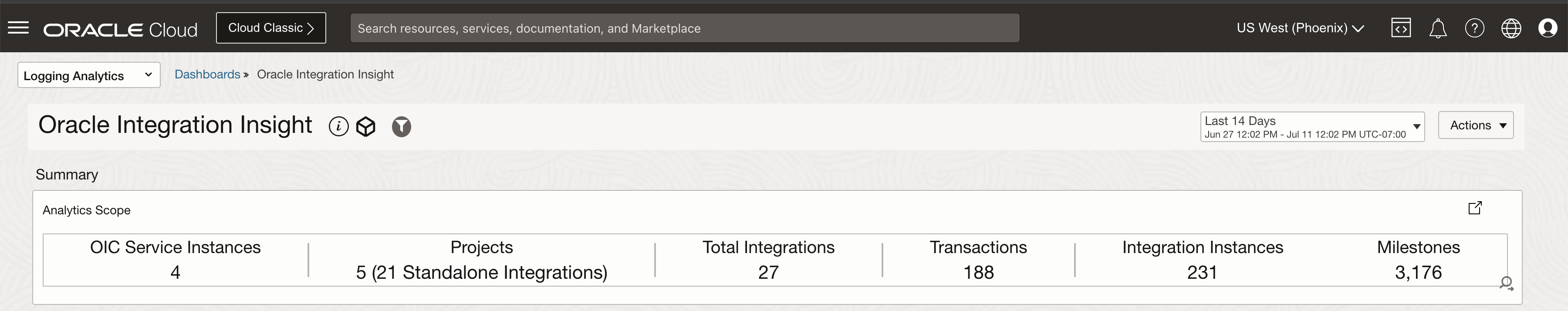
Task: Open the user profile avatar menu
Action: tap(1547, 28)
